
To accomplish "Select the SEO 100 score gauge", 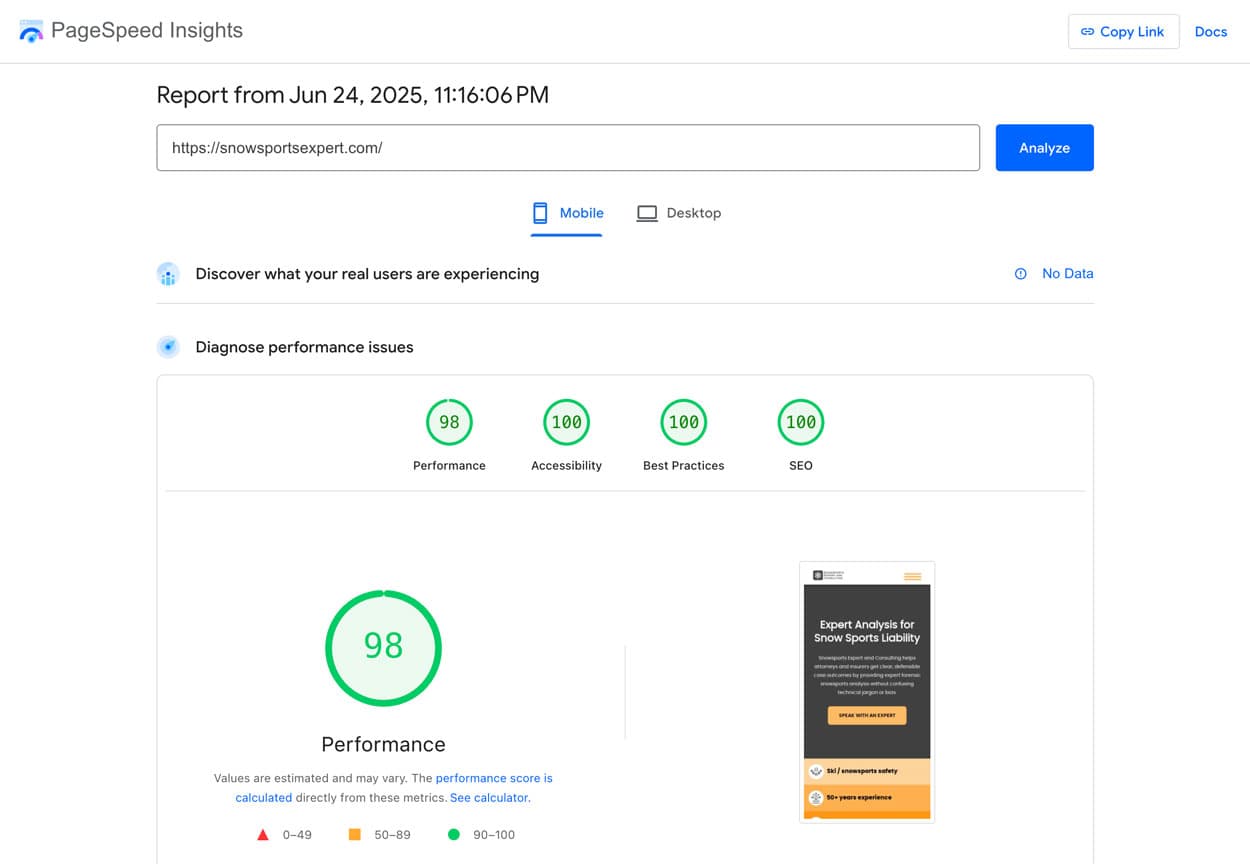I will 800,422.
